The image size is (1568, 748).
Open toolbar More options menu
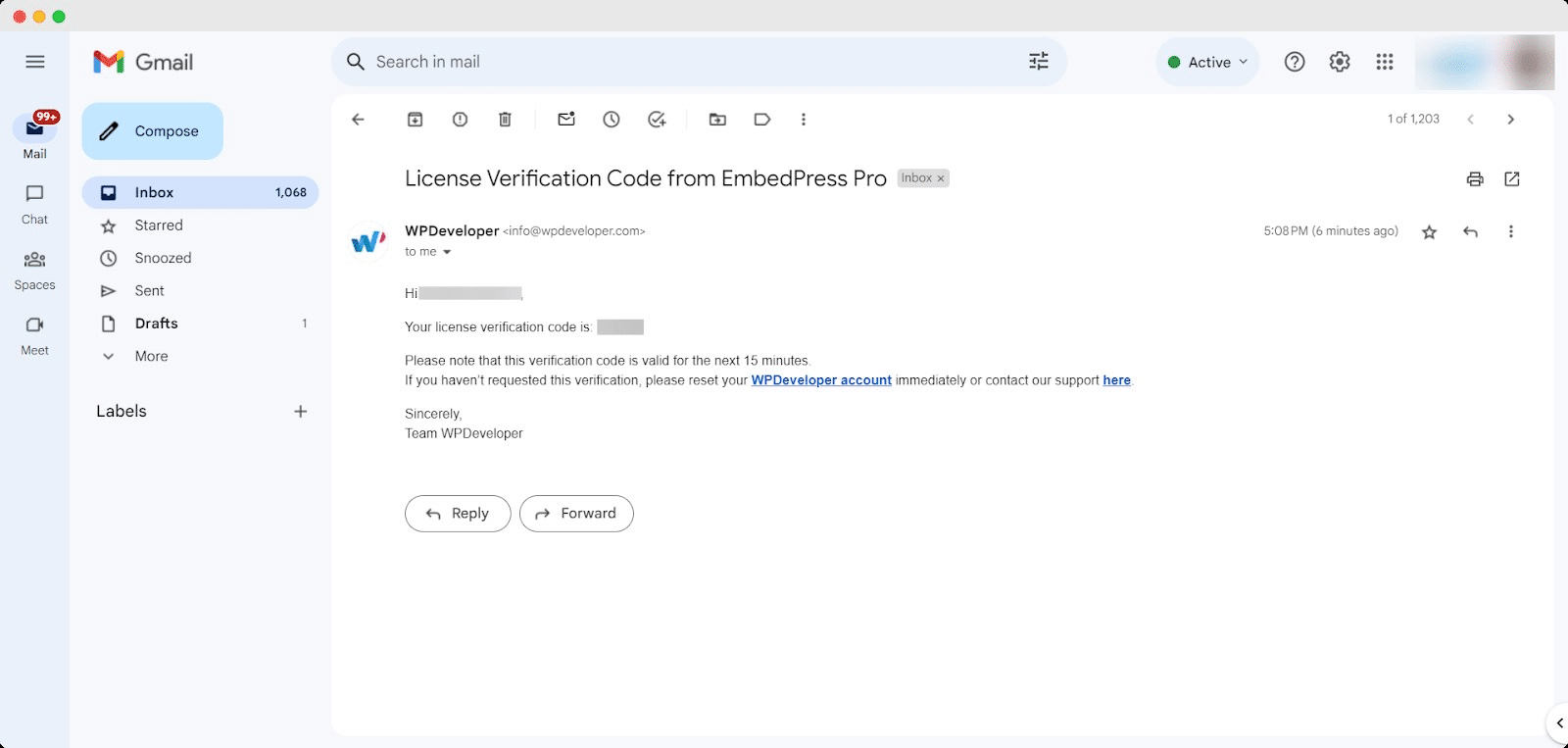(804, 120)
